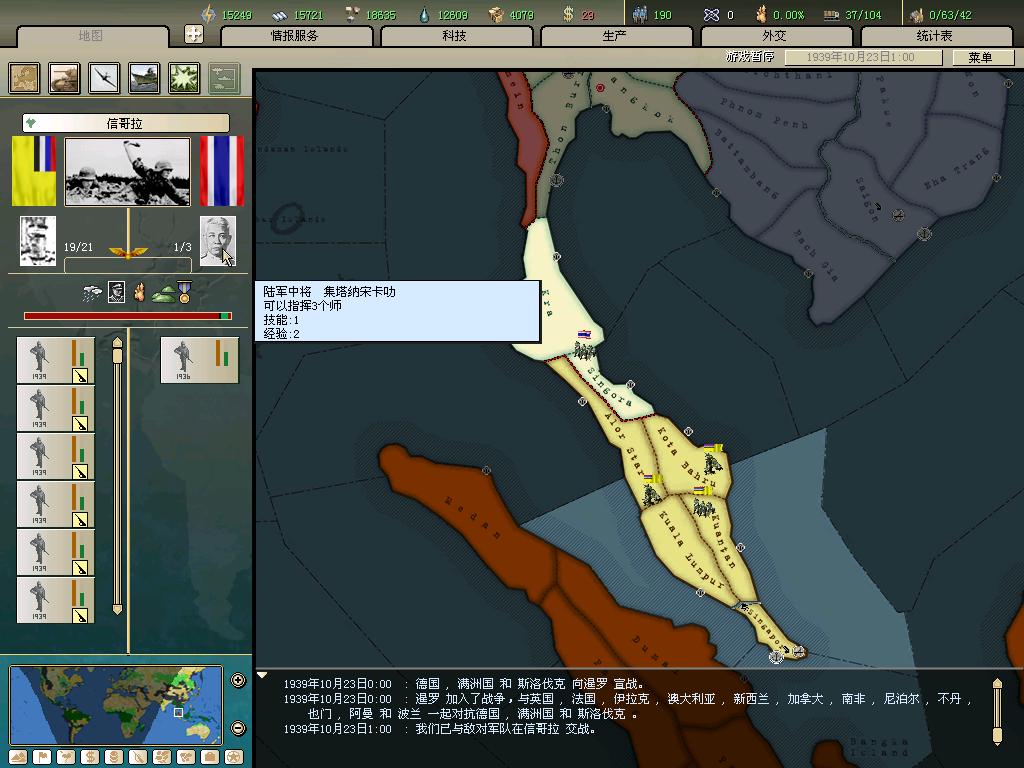Open the 外交 tab
The width and height of the screenshot is (1024, 768).
click(775, 36)
